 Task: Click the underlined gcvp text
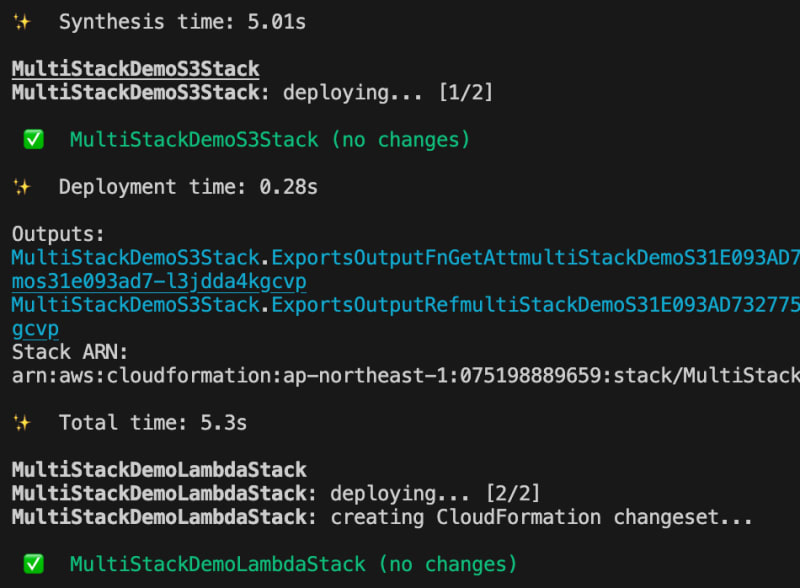click(x=35, y=329)
